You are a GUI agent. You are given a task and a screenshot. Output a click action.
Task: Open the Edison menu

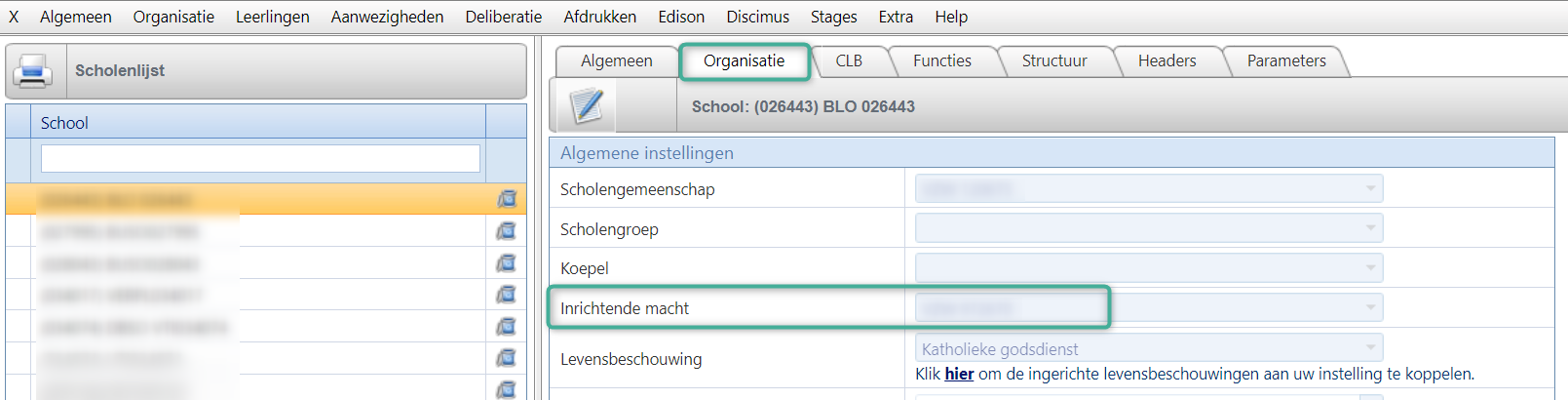pyautogui.click(x=681, y=17)
